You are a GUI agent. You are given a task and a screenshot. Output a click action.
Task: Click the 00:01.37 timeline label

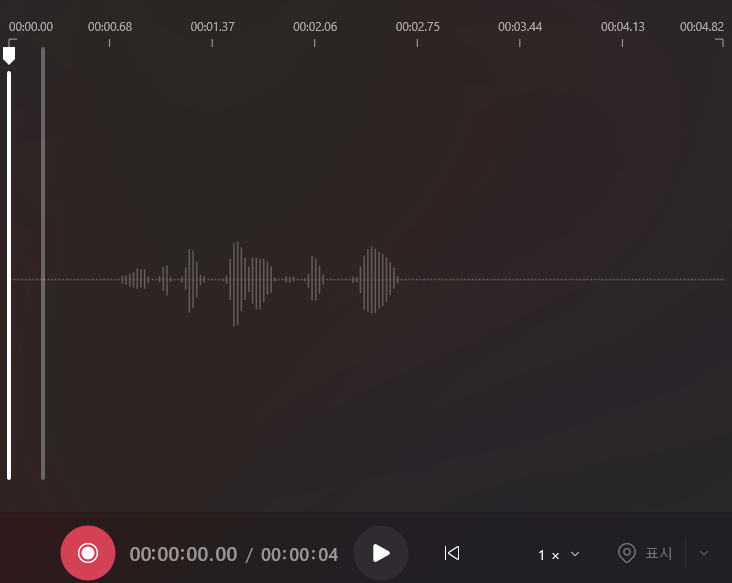click(x=212, y=27)
